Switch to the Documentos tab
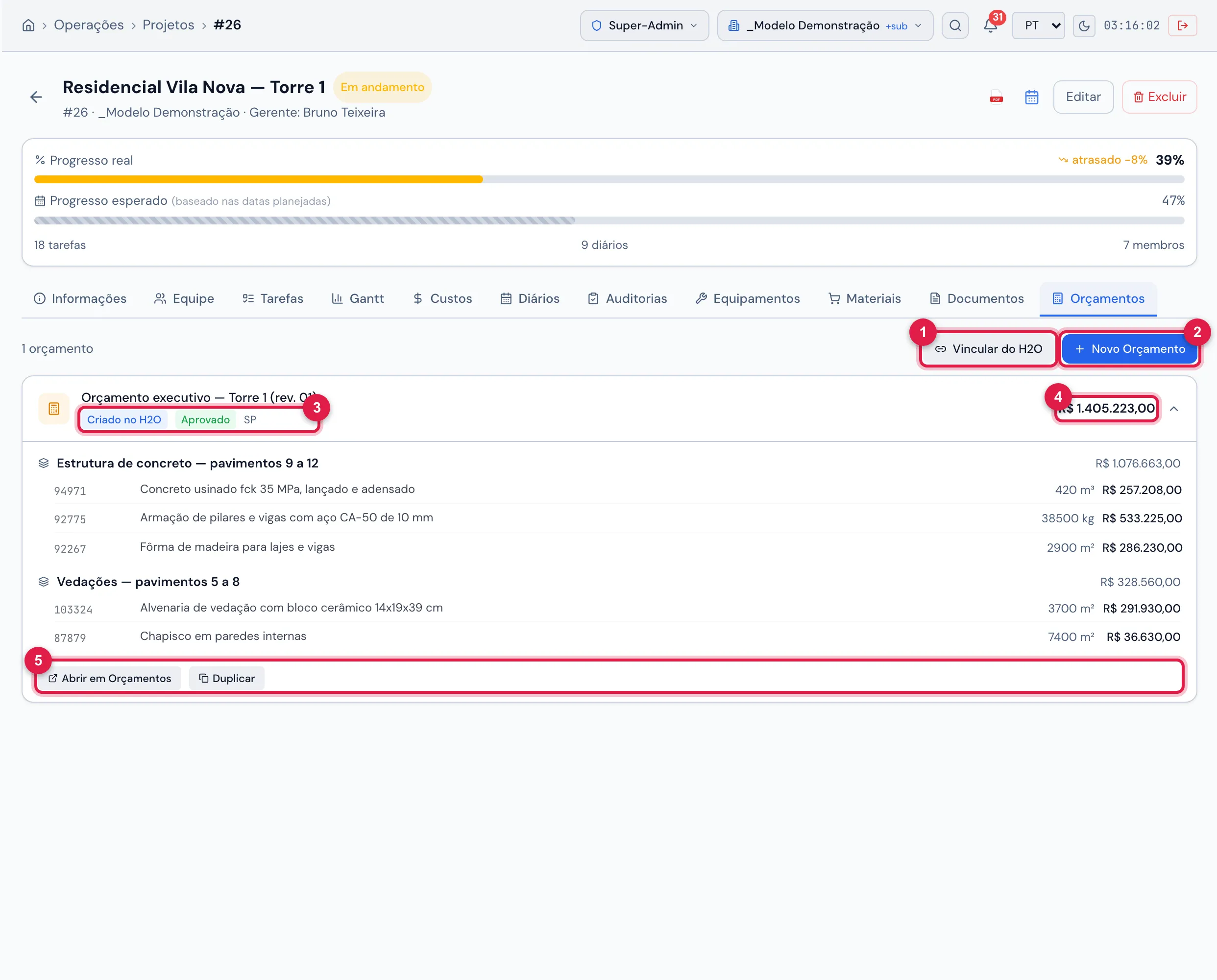Viewport: 1217px width, 980px height. tap(977, 298)
